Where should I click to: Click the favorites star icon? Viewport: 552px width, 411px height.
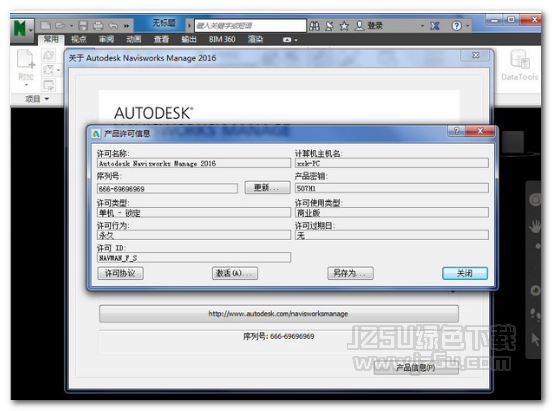pyautogui.click(x=344, y=26)
